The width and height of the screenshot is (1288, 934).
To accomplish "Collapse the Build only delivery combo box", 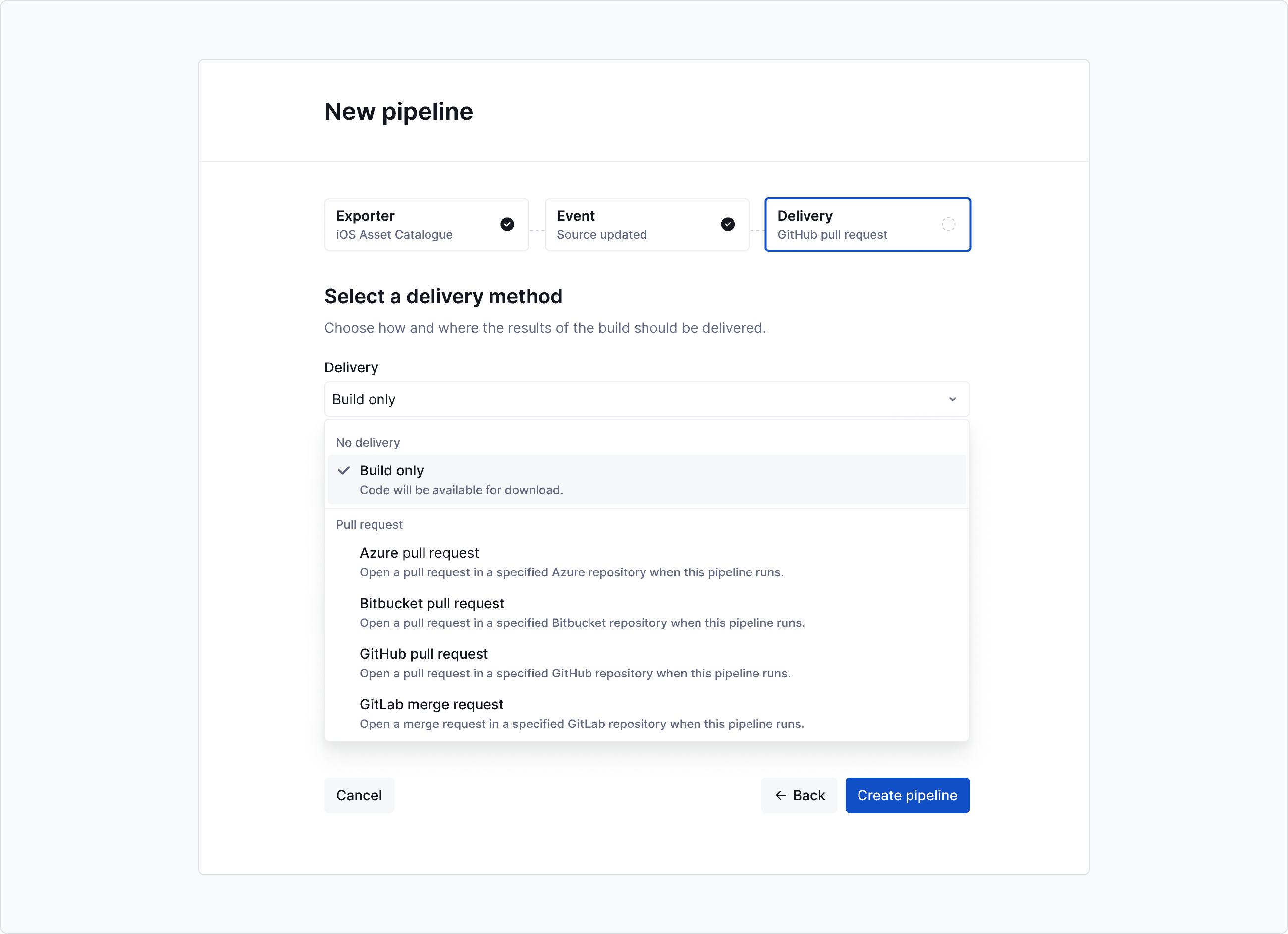I will [x=647, y=399].
